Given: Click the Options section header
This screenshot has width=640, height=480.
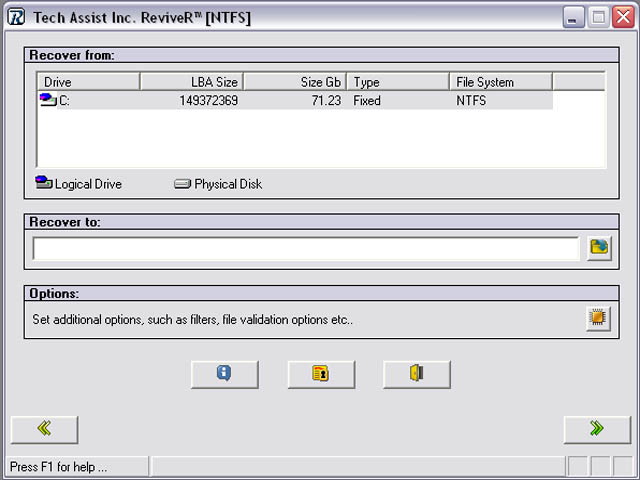Looking at the screenshot, I should coord(322,293).
